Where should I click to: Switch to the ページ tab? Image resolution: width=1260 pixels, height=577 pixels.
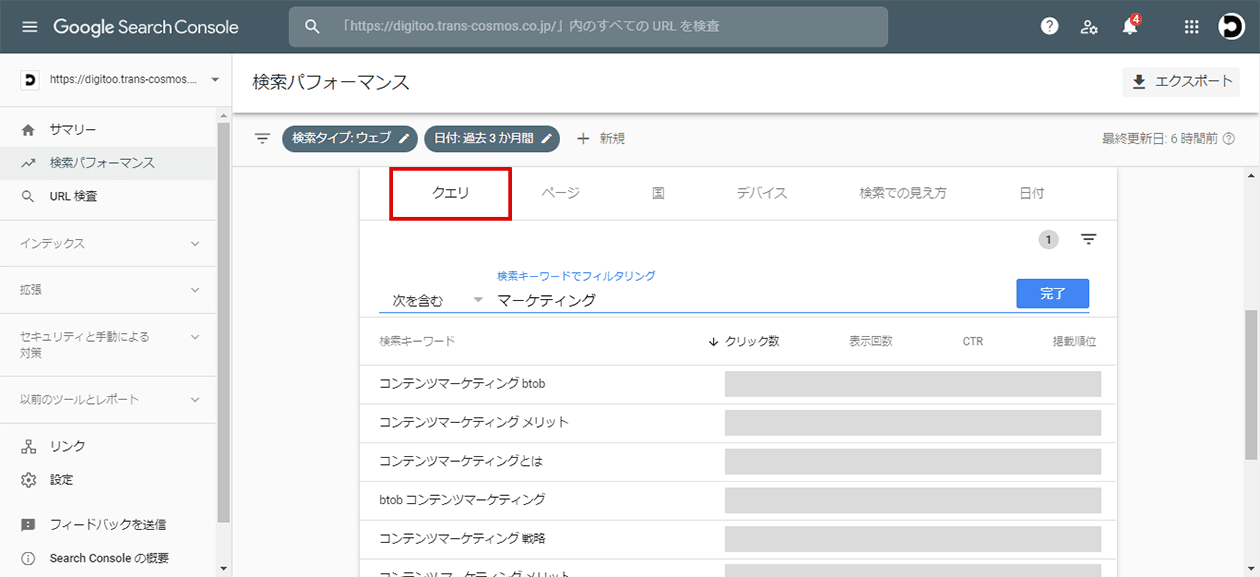560,193
